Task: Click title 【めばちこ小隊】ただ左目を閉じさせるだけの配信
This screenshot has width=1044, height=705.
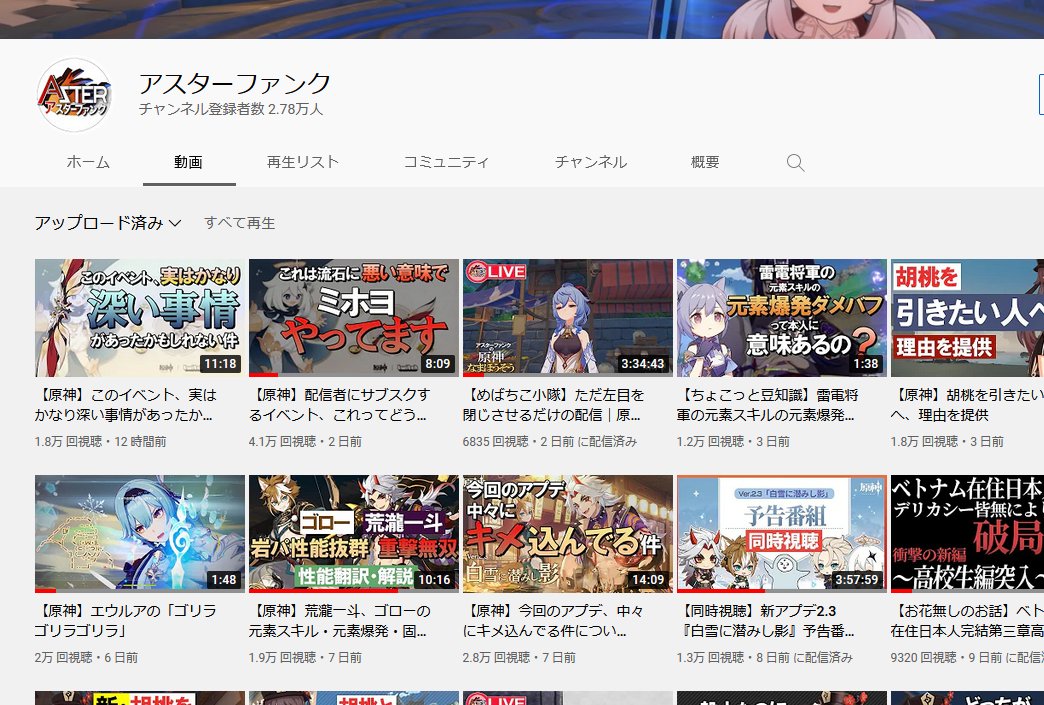Action: (553, 405)
